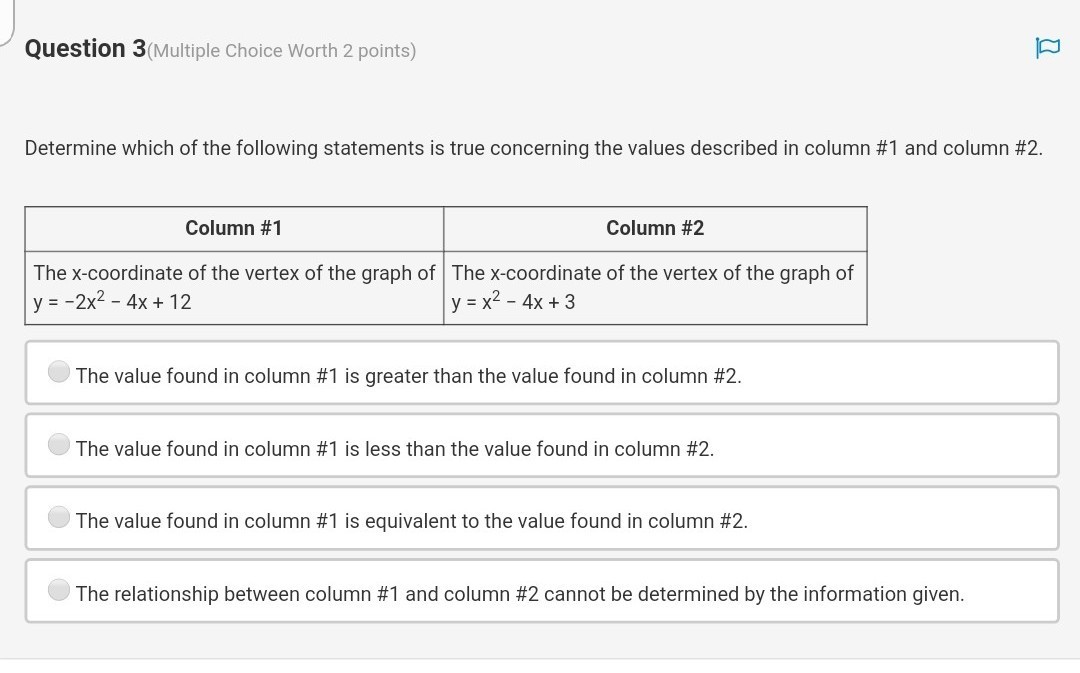The height and width of the screenshot is (673, 1080).
Task: Click the 'Multiple Choice Worth 2 points' label
Action: pyautogui.click(x=281, y=51)
